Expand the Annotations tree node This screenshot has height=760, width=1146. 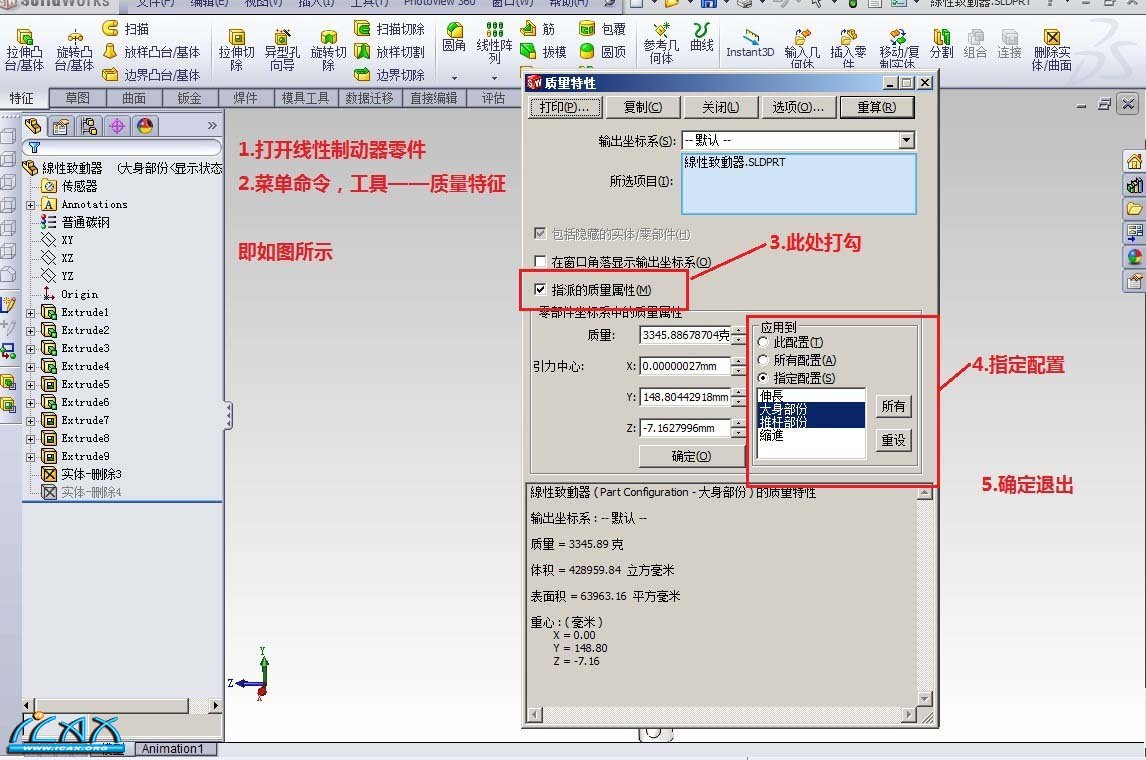pos(31,205)
